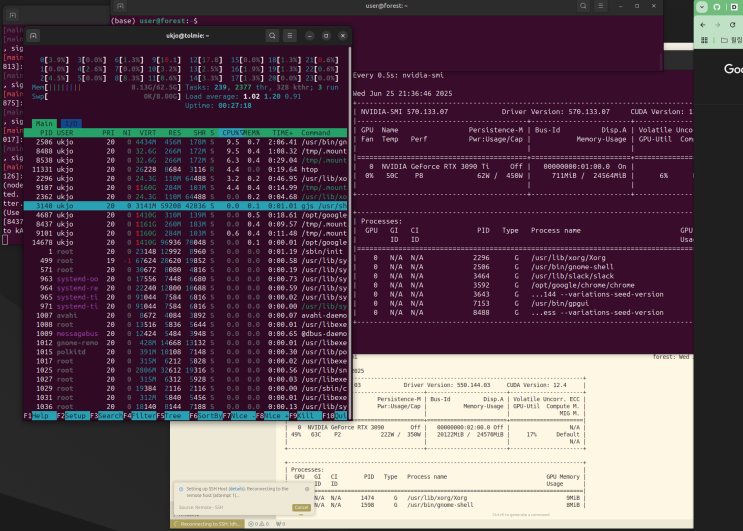The height and width of the screenshot is (531, 743).
Task: Click the browser back arrow
Action: [703, 24]
